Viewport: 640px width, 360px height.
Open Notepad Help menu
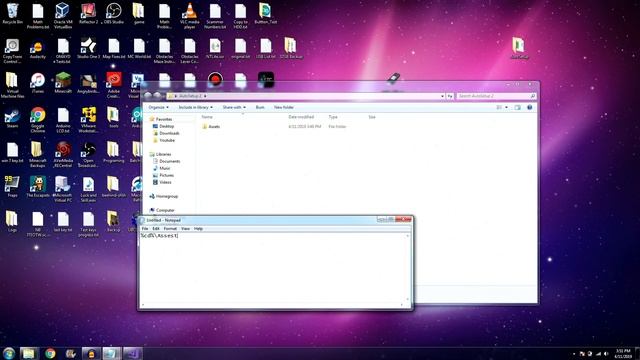tap(198, 229)
